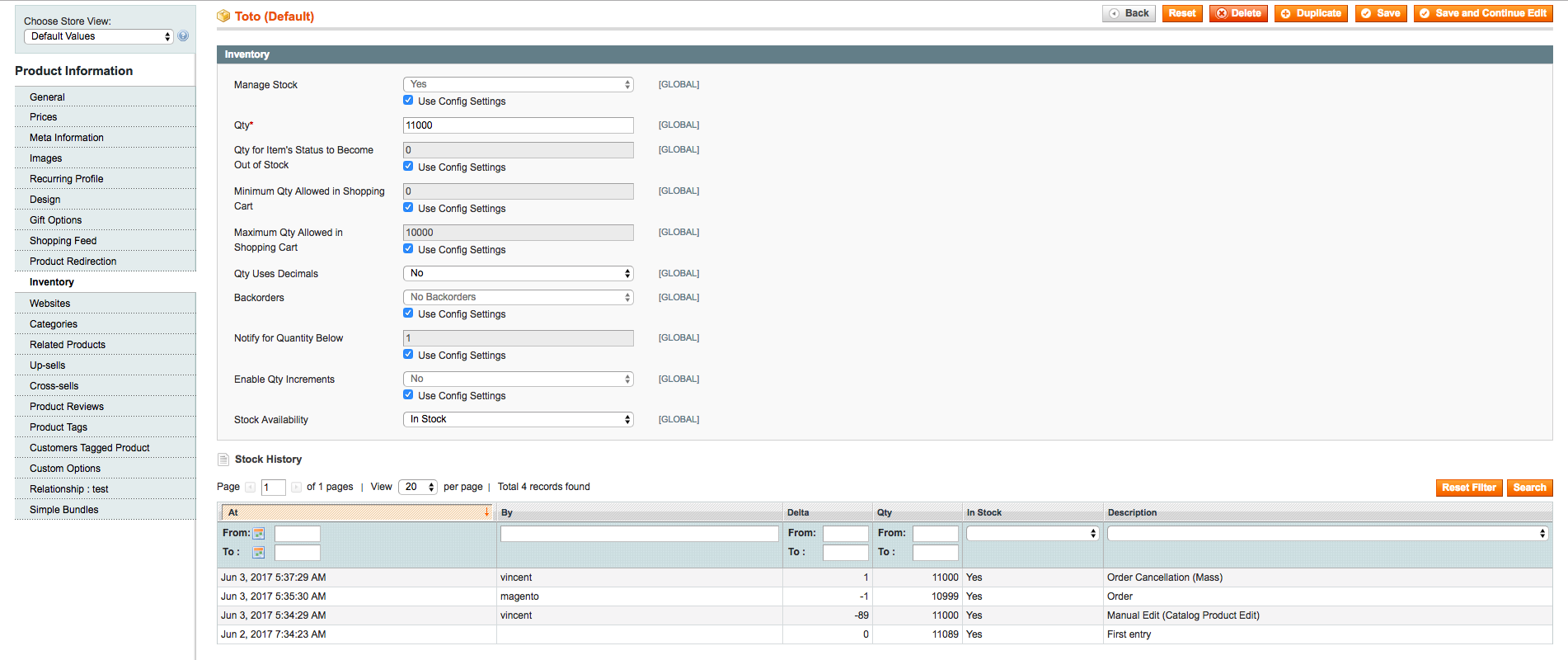Click the Qty To filter field
The image size is (1568, 660).
pyautogui.click(x=936, y=553)
